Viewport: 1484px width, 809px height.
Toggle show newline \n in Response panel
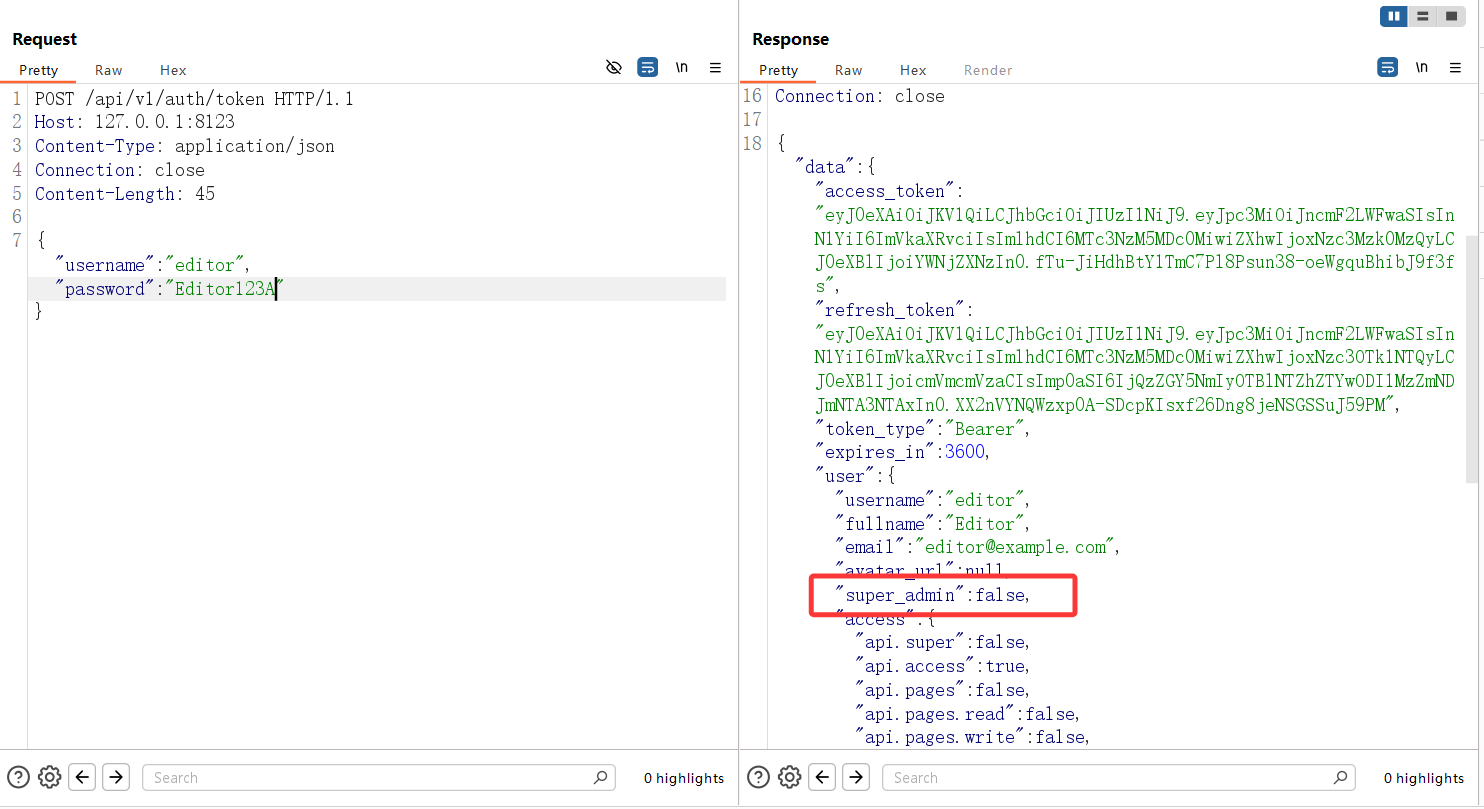1422,68
